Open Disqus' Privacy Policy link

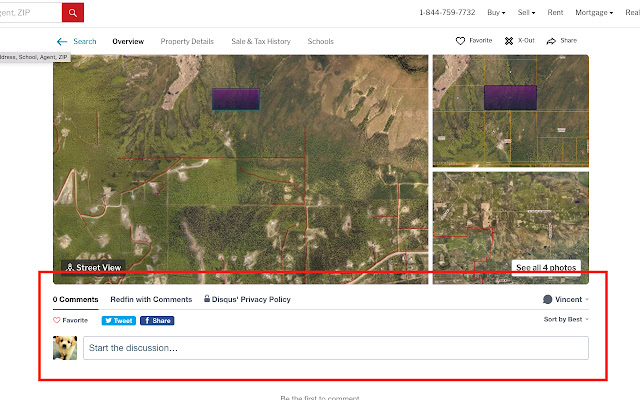247,299
